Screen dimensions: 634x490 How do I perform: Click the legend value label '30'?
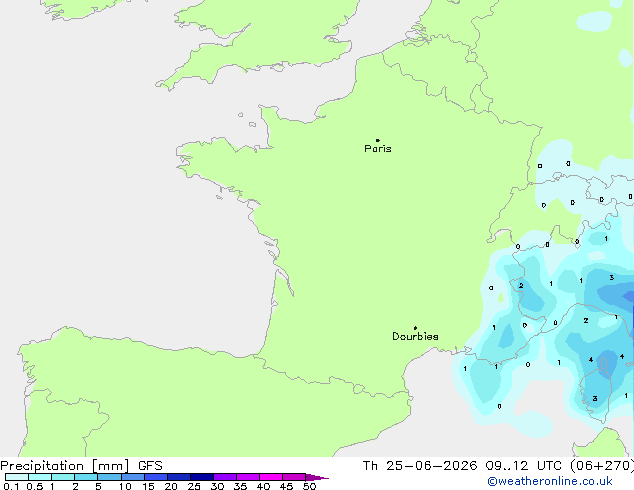[217, 486]
